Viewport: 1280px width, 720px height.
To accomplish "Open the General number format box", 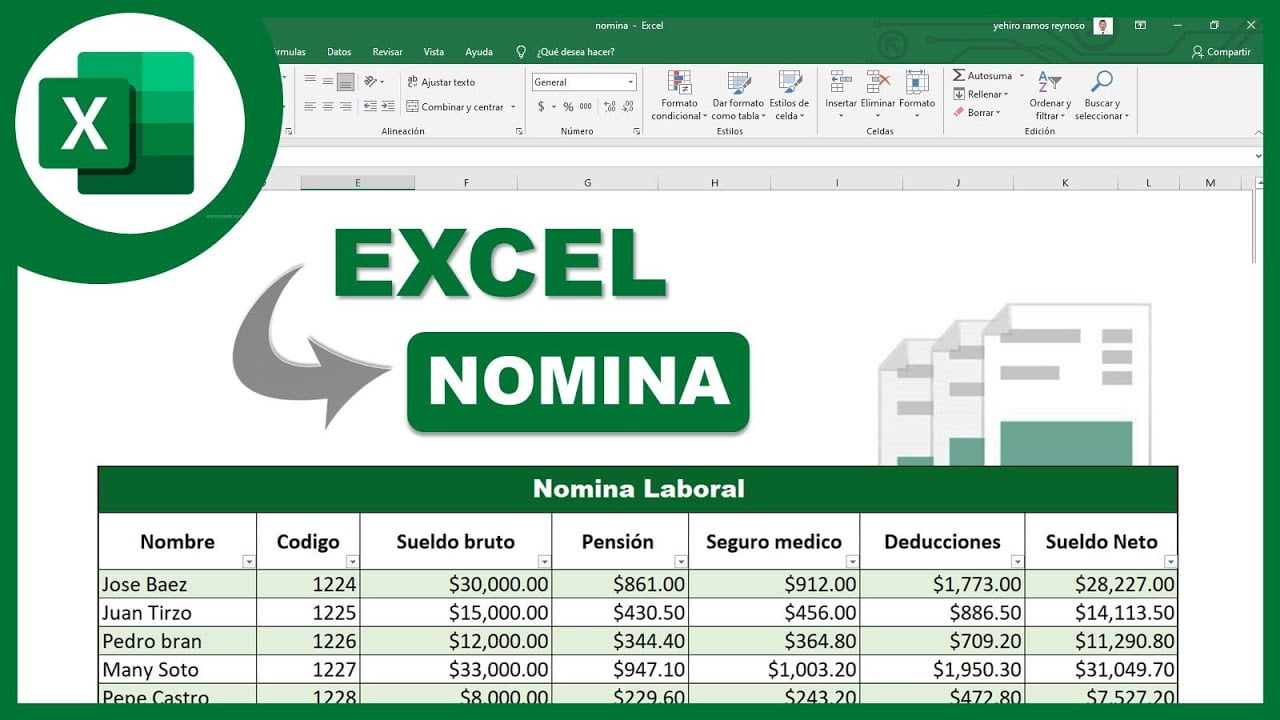I will coord(584,82).
